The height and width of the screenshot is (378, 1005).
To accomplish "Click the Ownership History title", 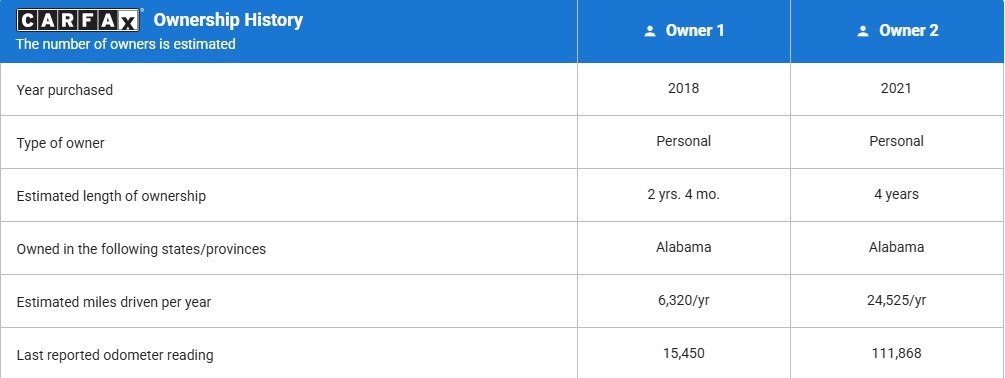I will pos(228,20).
